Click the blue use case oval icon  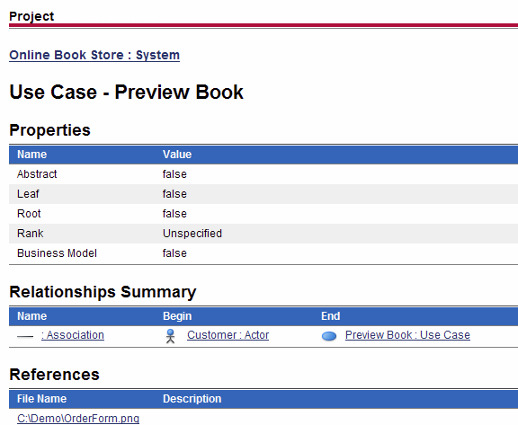tap(329, 336)
